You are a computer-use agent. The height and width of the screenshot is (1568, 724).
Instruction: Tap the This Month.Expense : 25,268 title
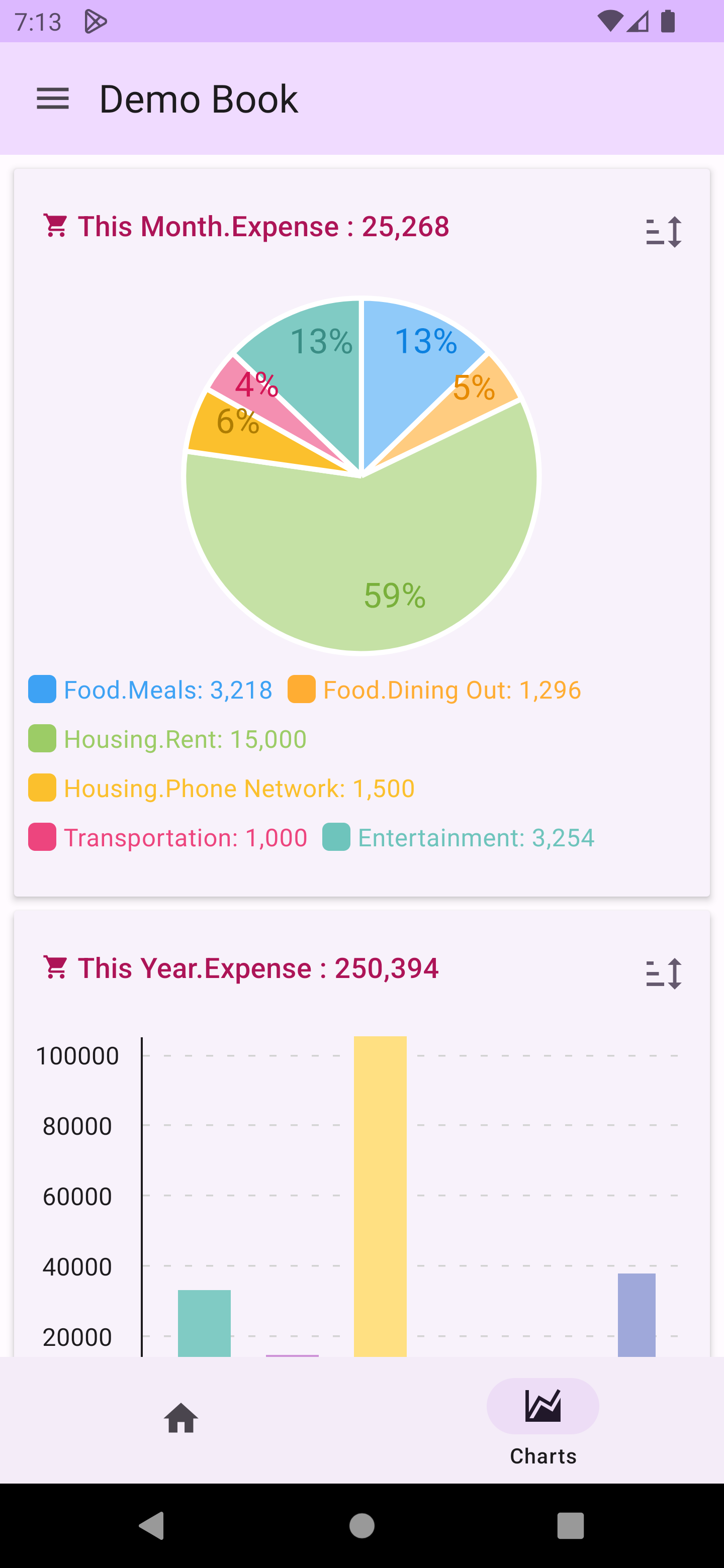pyautogui.click(x=263, y=227)
